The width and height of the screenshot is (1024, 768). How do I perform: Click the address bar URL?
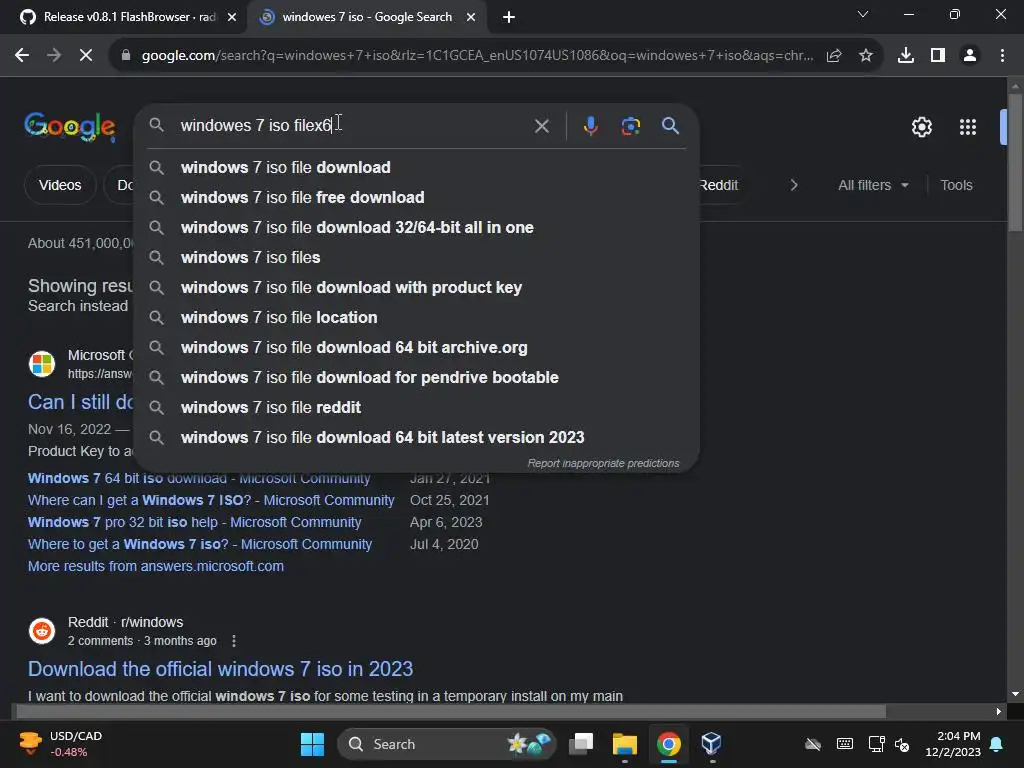[477, 56]
